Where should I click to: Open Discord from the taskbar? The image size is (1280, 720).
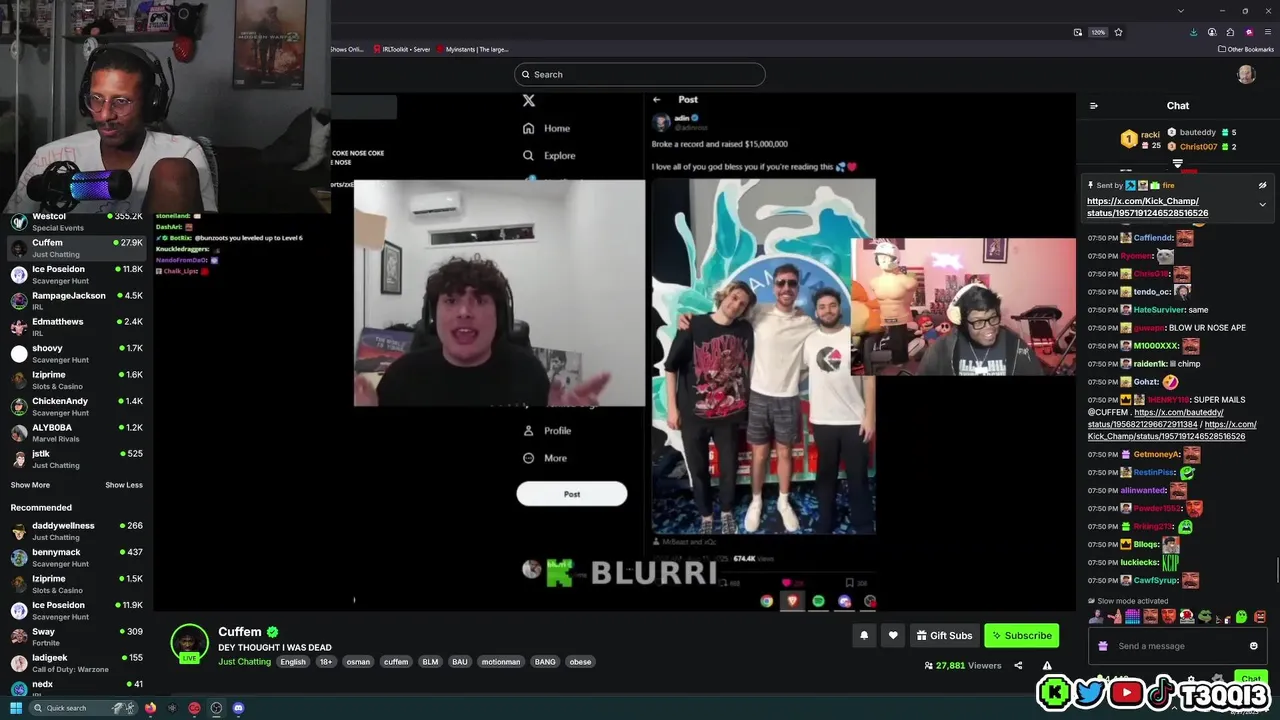(x=238, y=708)
